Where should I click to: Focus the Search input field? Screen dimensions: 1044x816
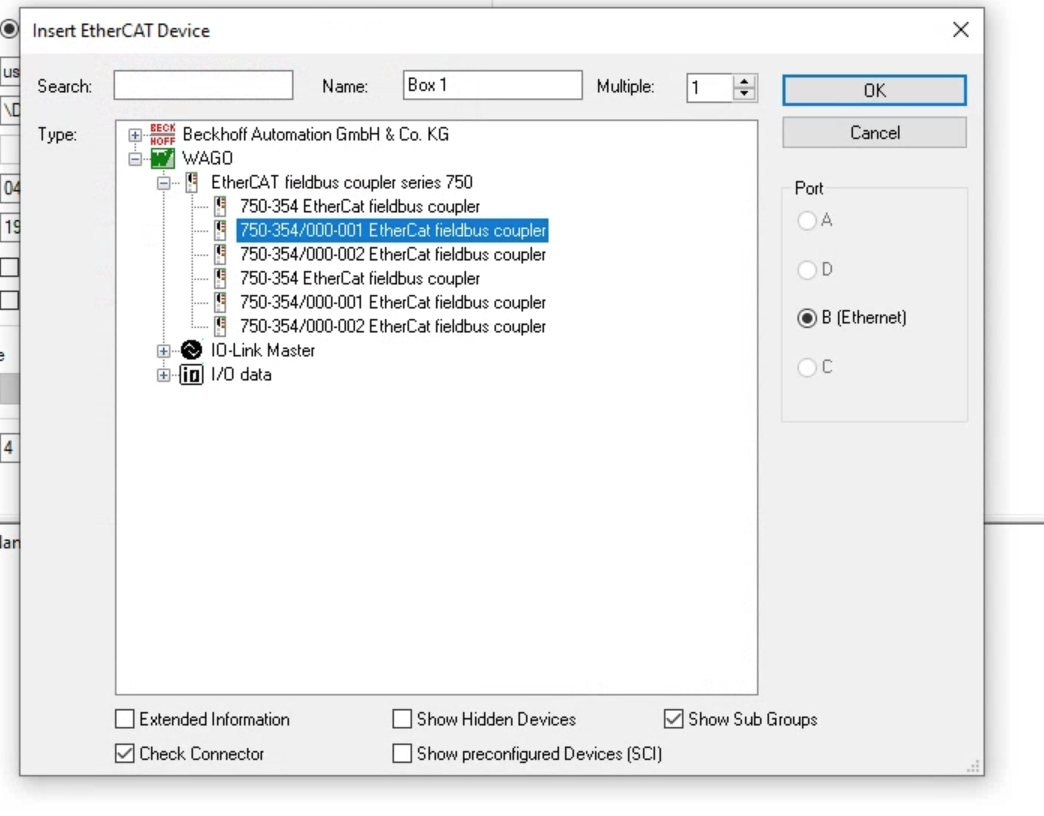point(203,85)
